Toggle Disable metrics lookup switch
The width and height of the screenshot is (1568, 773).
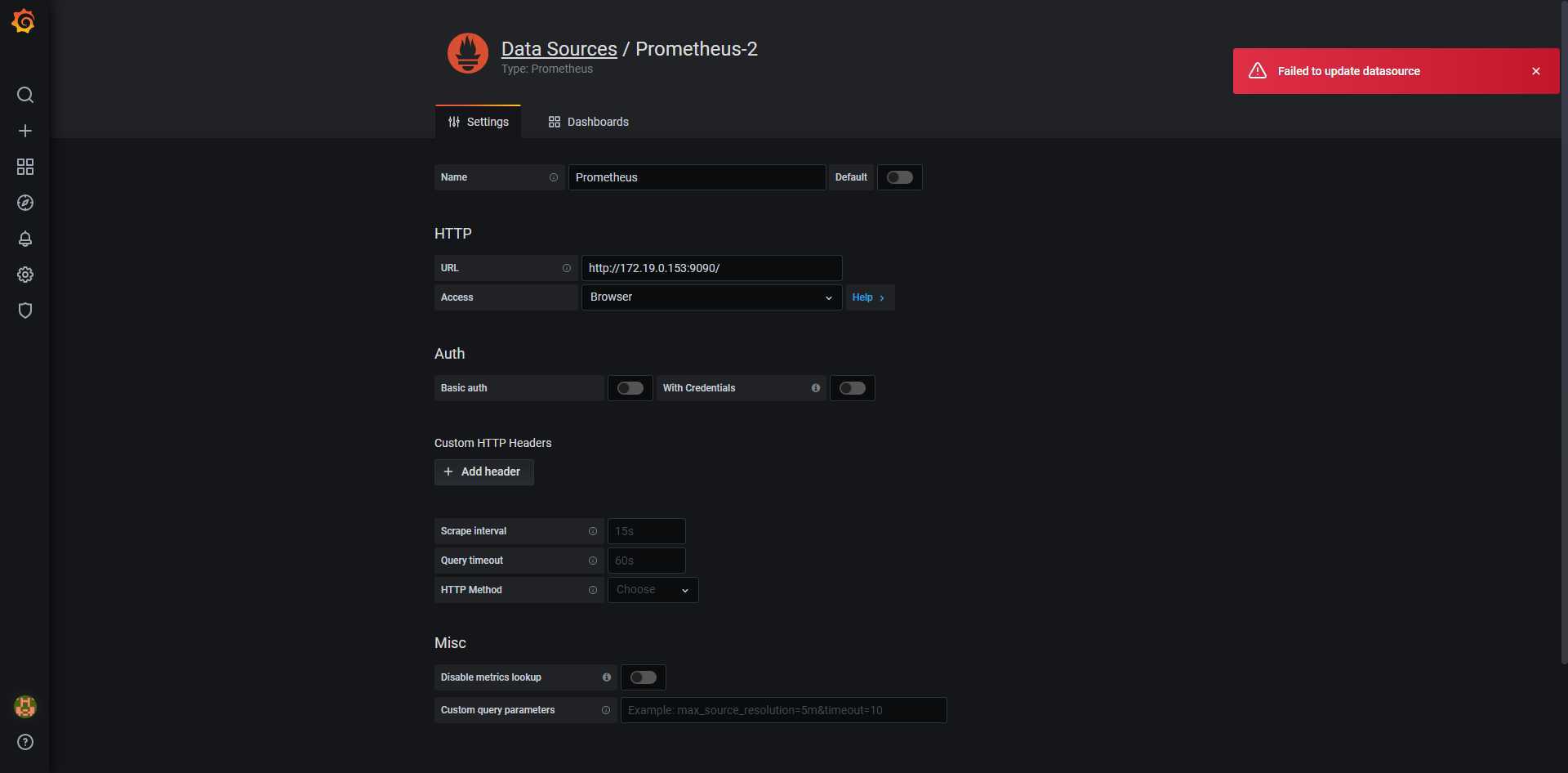pos(644,677)
